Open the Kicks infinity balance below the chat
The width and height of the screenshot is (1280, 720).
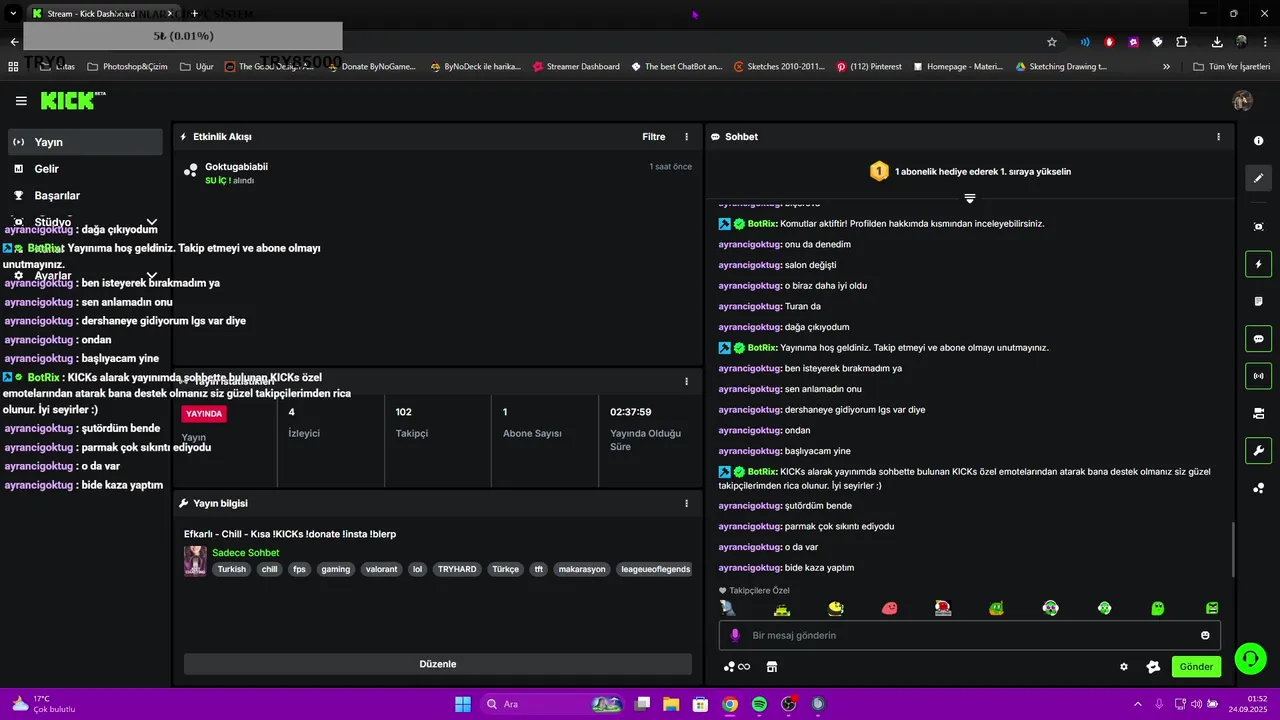[x=737, y=667]
